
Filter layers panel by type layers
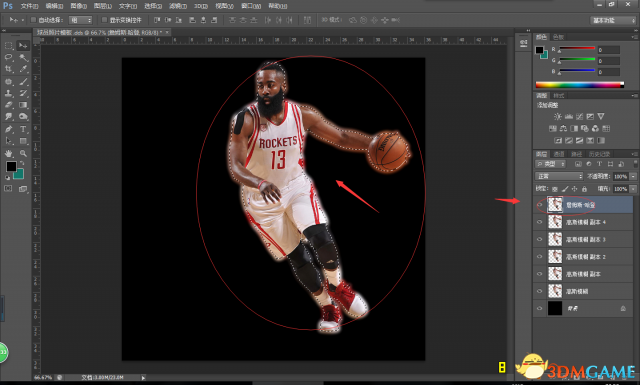coord(599,164)
